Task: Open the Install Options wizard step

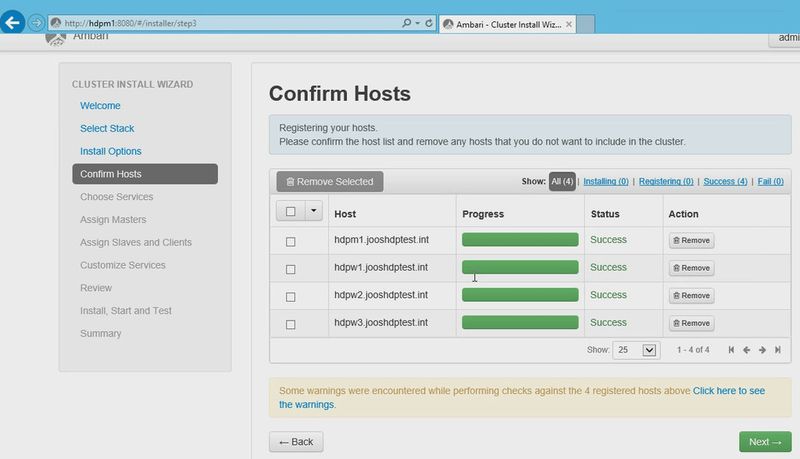Action: [x=111, y=151]
